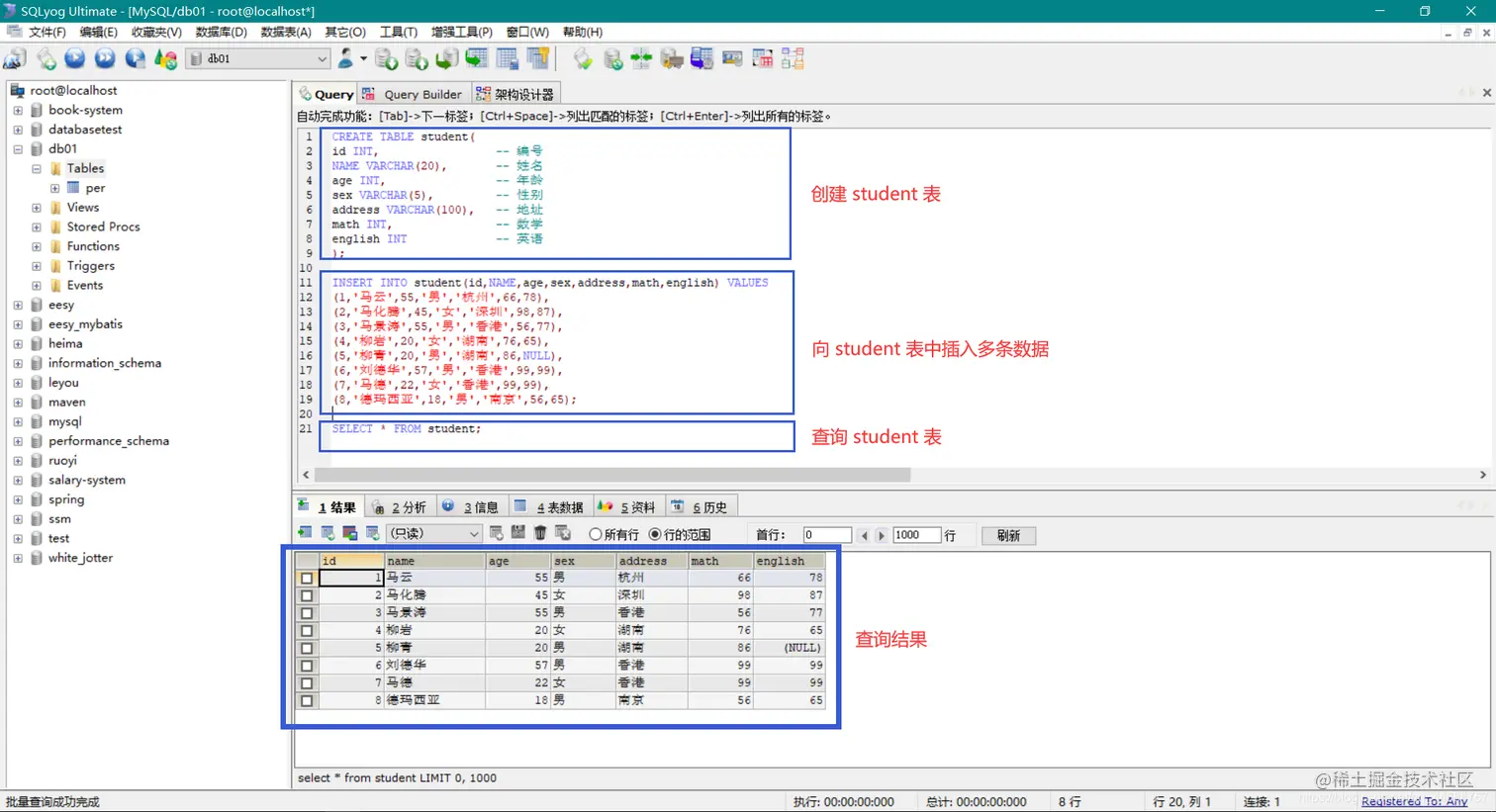Click the schema synchronization green arrows icon
The height and width of the screenshot is (812, 1496).
pos(641,59)
